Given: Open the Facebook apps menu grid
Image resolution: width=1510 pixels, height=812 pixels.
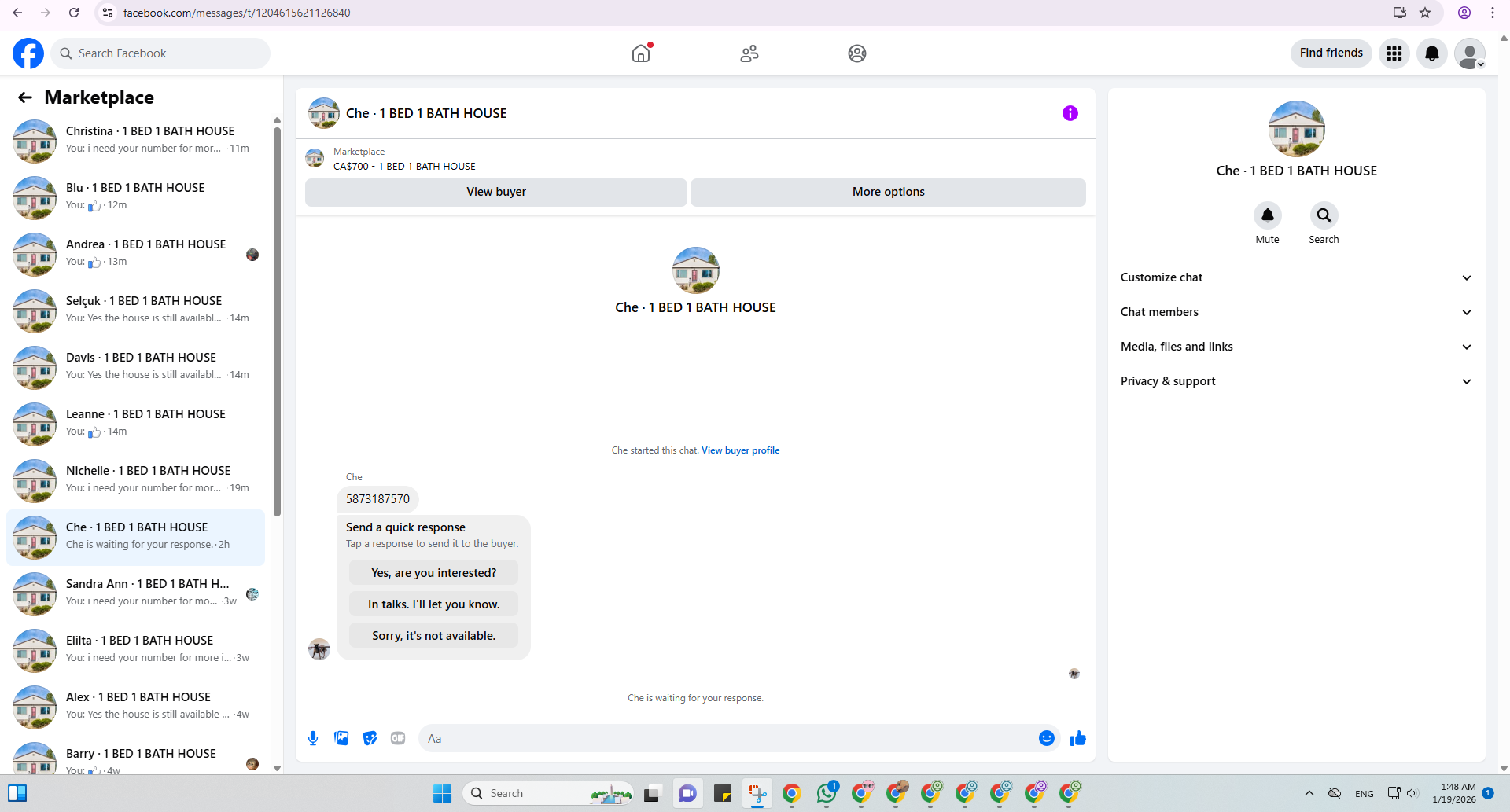Looking at the screenshot, I should [x=1394, y=53].
